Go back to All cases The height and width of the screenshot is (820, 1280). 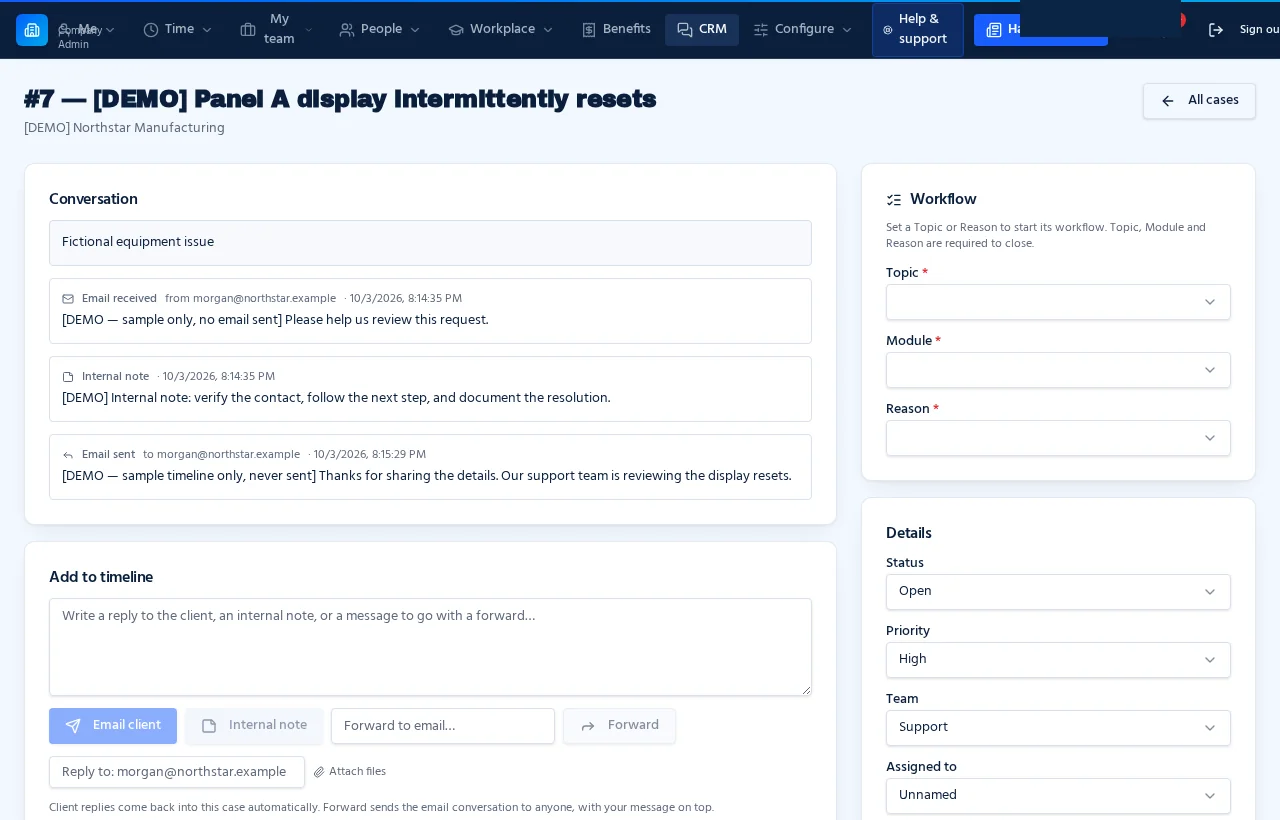[x=1199, y=101]
